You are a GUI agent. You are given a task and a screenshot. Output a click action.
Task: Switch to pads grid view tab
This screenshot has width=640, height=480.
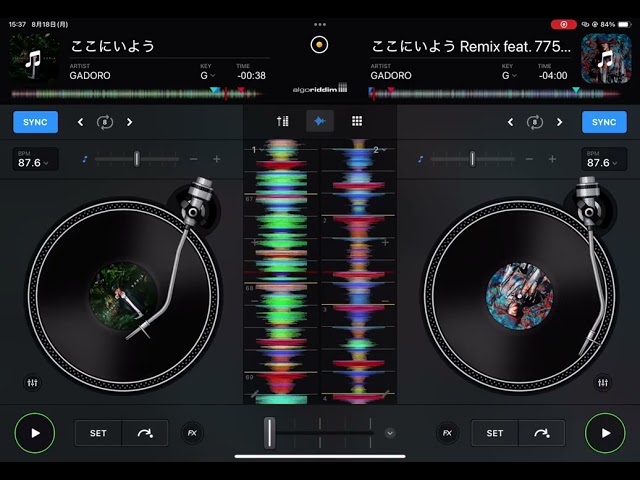357,121
